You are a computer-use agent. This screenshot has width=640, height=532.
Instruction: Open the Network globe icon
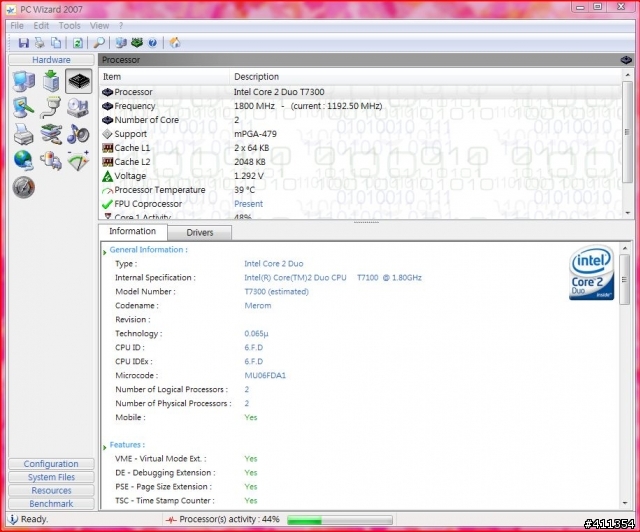point(24,160)
